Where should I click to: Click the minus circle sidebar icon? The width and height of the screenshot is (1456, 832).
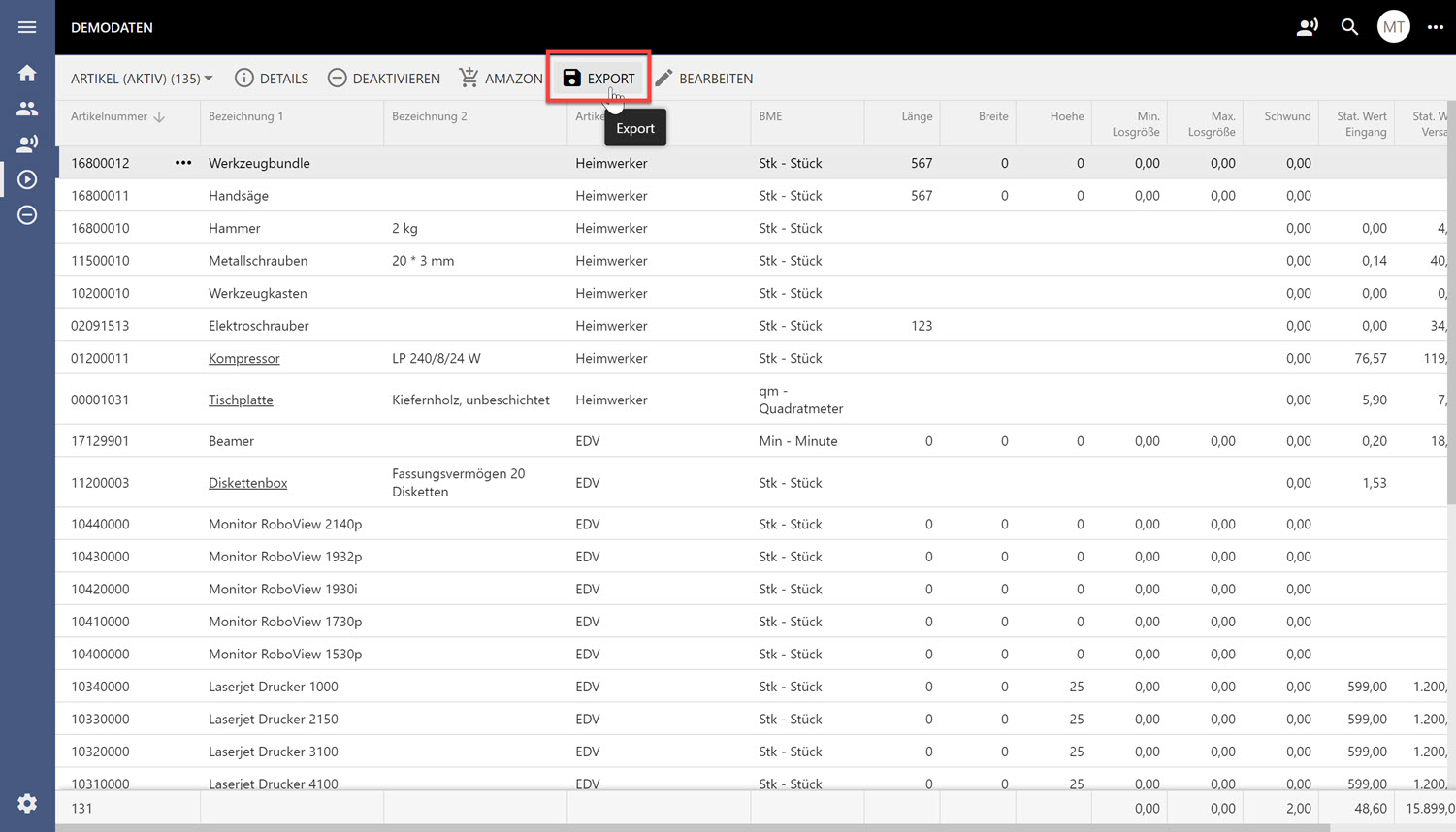click(27, 214)
